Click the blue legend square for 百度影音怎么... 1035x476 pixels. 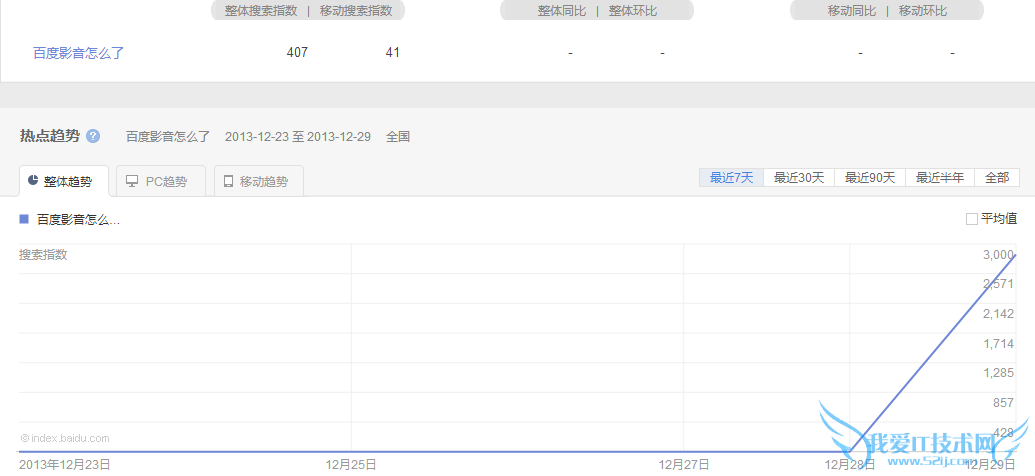click(x=24, y=219)
